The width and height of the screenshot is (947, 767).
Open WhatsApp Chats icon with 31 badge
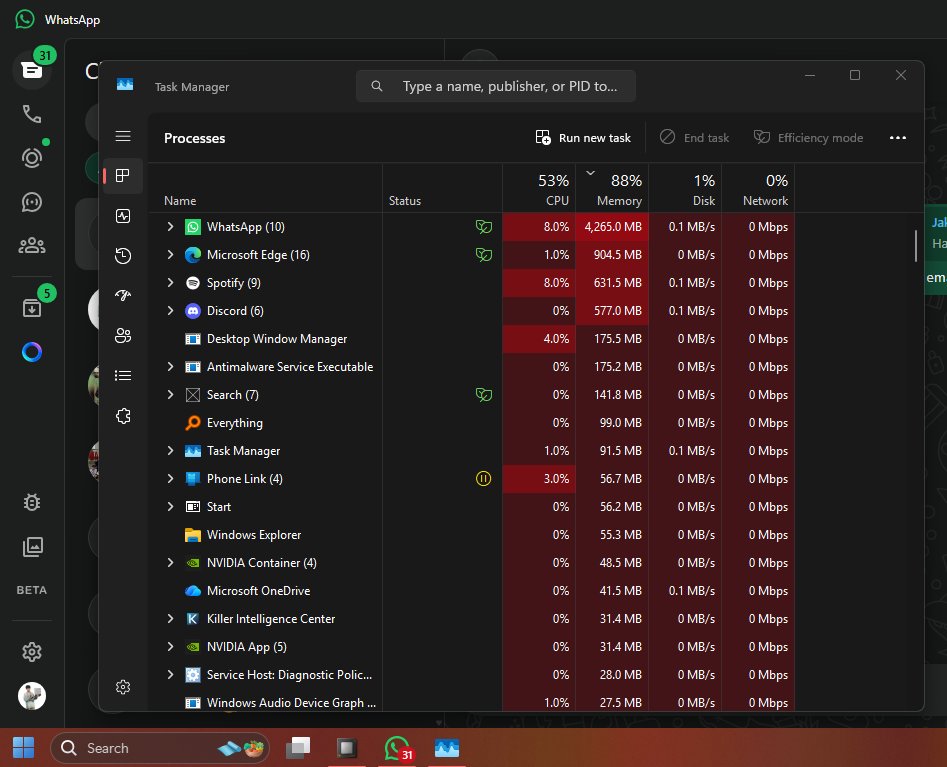click(x=32, y=69)
